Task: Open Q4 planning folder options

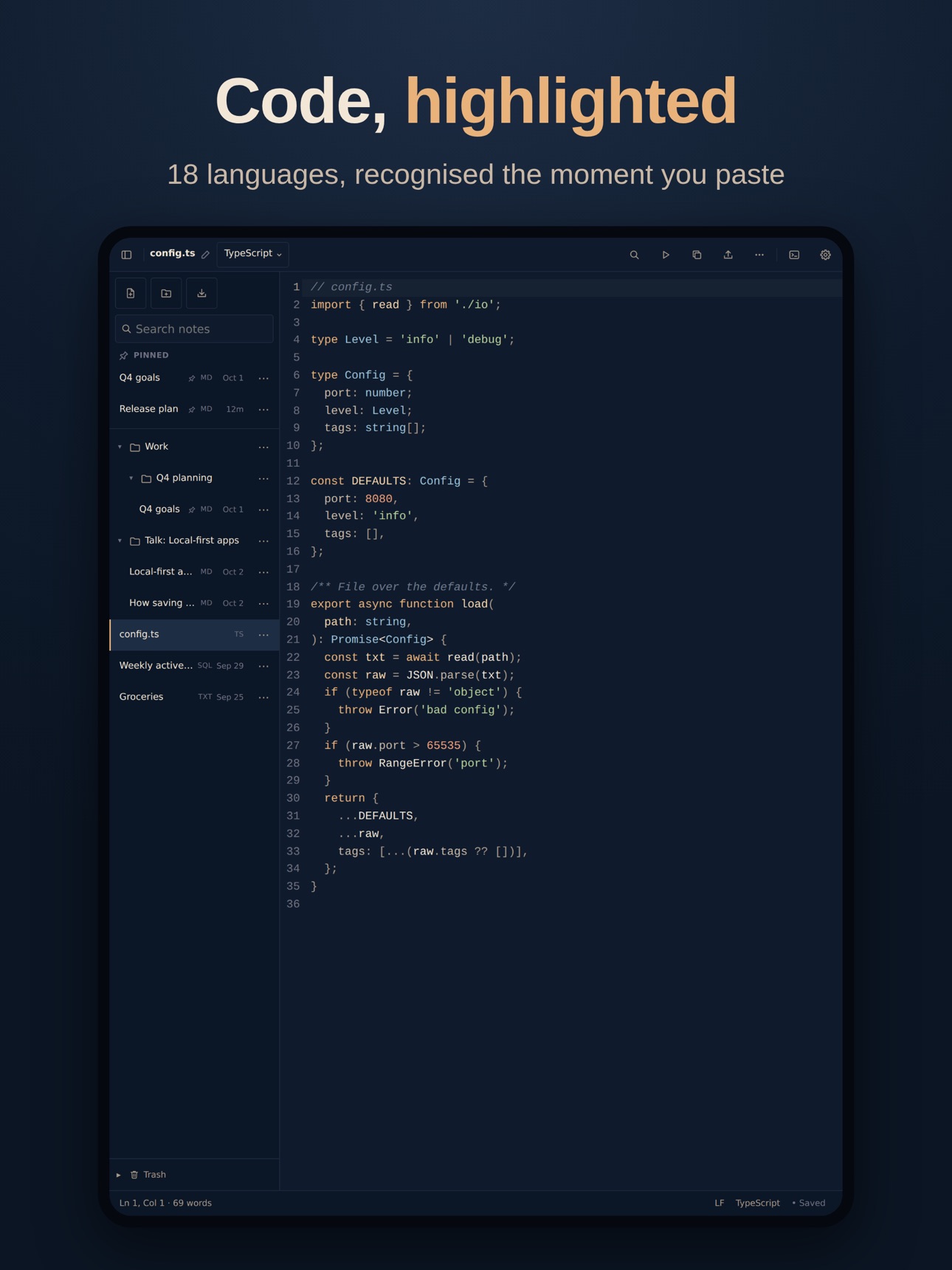Action: click(x=263, y=478)
